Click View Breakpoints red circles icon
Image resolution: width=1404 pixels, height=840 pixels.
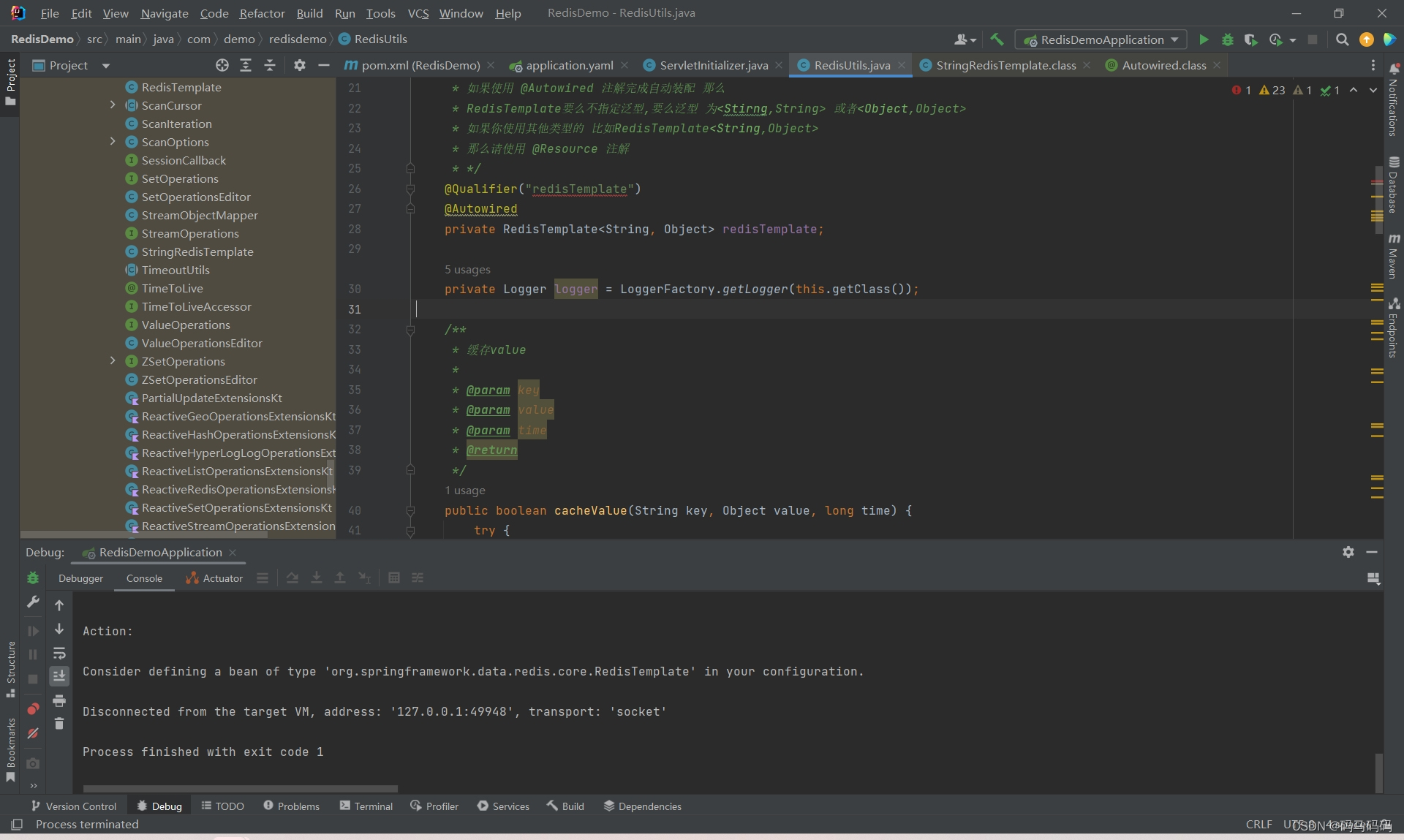pos(33,708)
